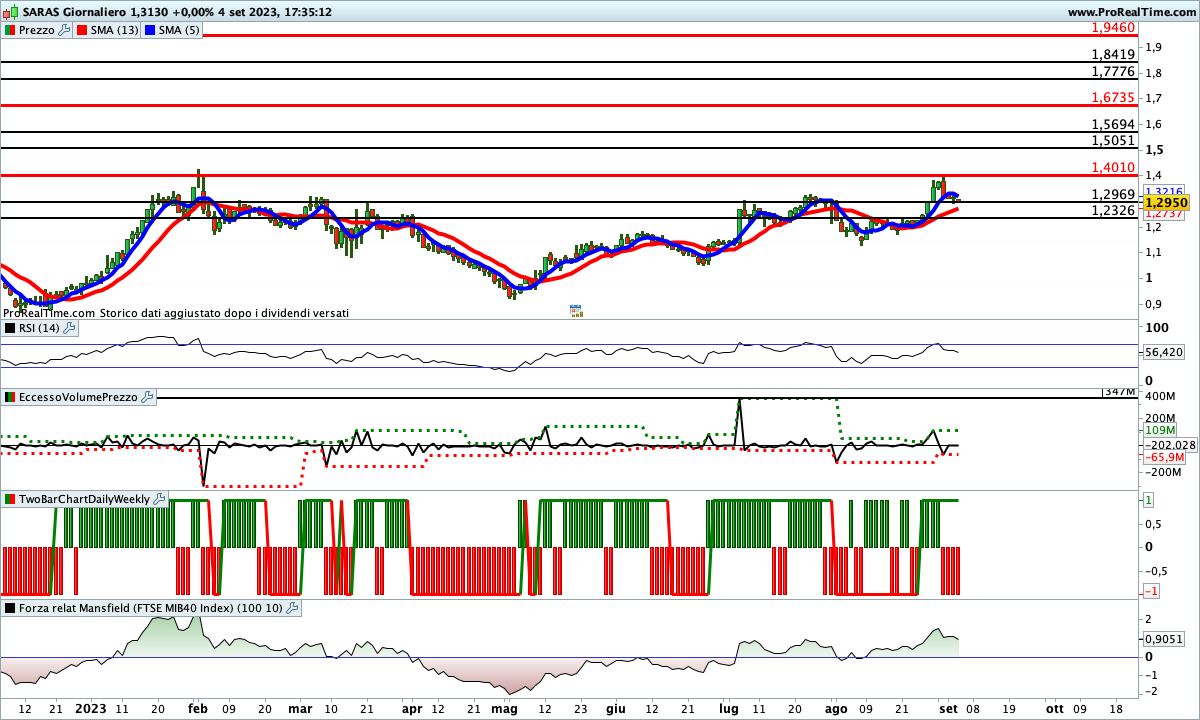This screenshot has height=720, width=1200.
Task: Click the 1,5051 level label
Action: click(x=1113, y=140)
